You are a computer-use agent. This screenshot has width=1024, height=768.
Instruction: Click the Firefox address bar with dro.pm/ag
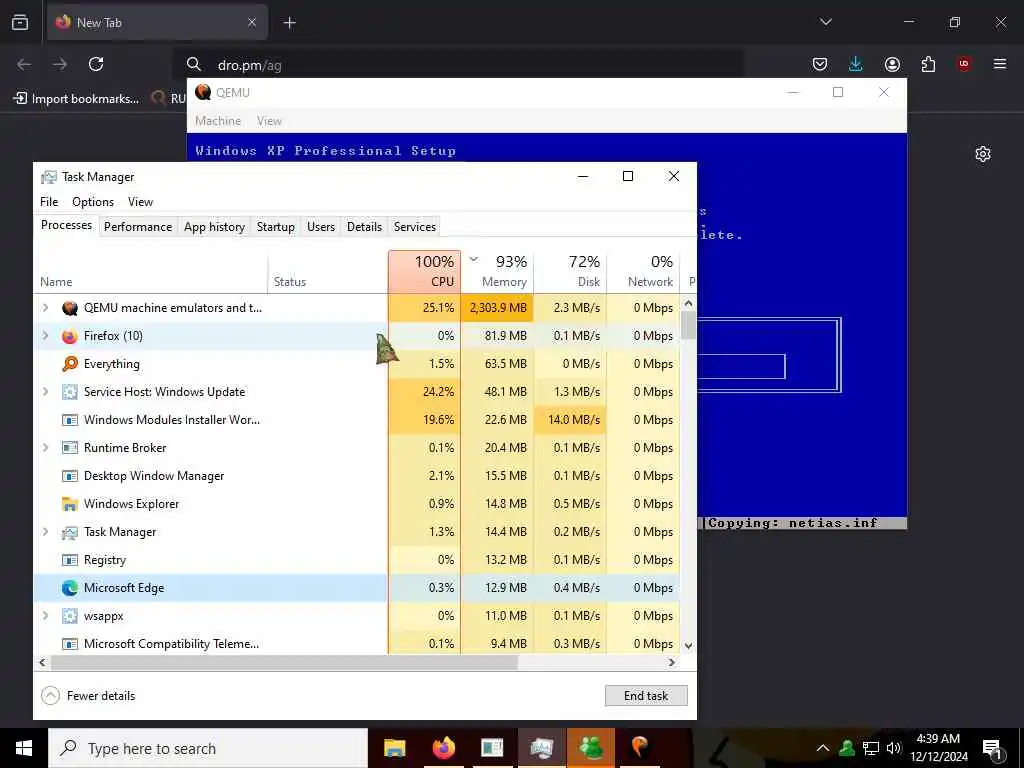tap(457, 65)
